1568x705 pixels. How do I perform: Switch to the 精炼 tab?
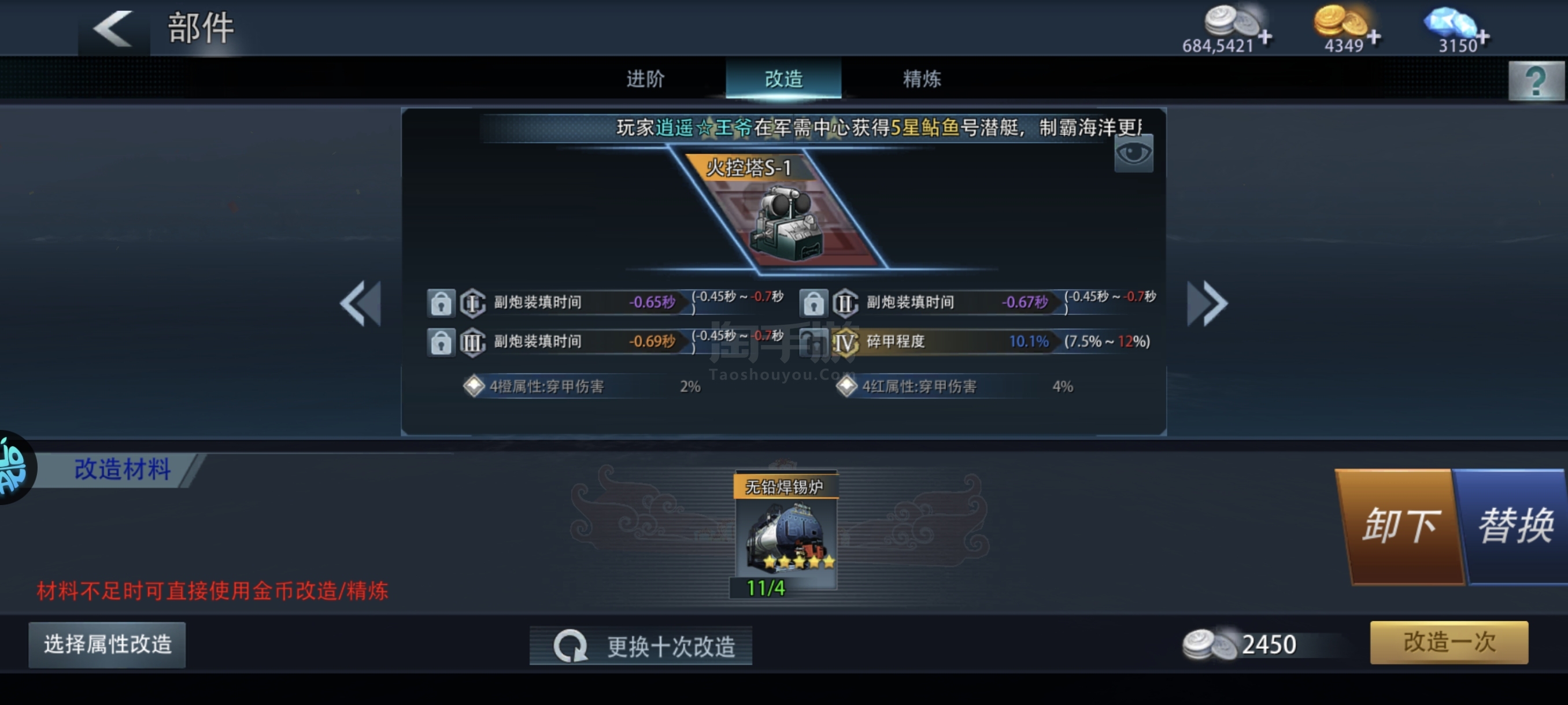(922, 79)
